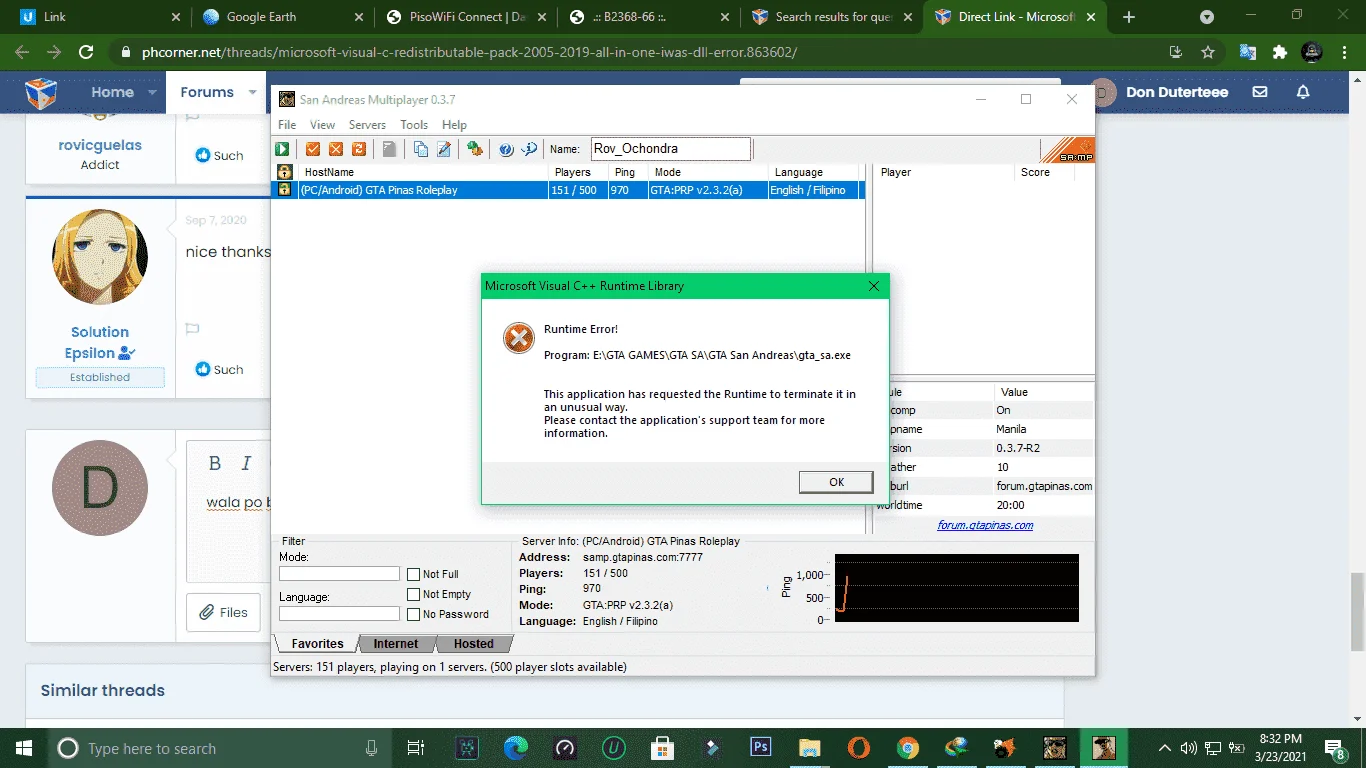Open the View menu in SA-MP

pos(322,125)
